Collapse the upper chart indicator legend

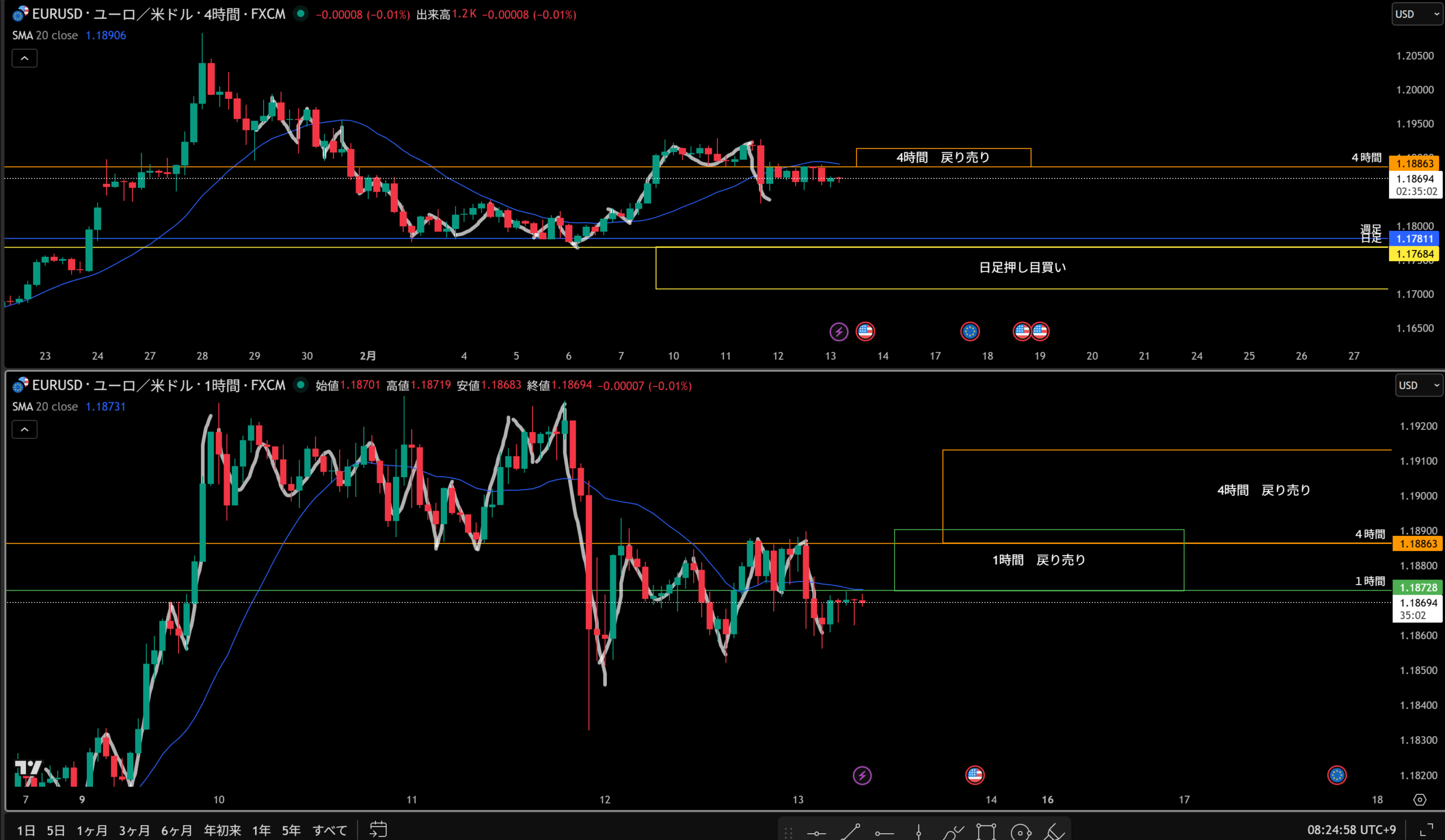pos(25,58)
